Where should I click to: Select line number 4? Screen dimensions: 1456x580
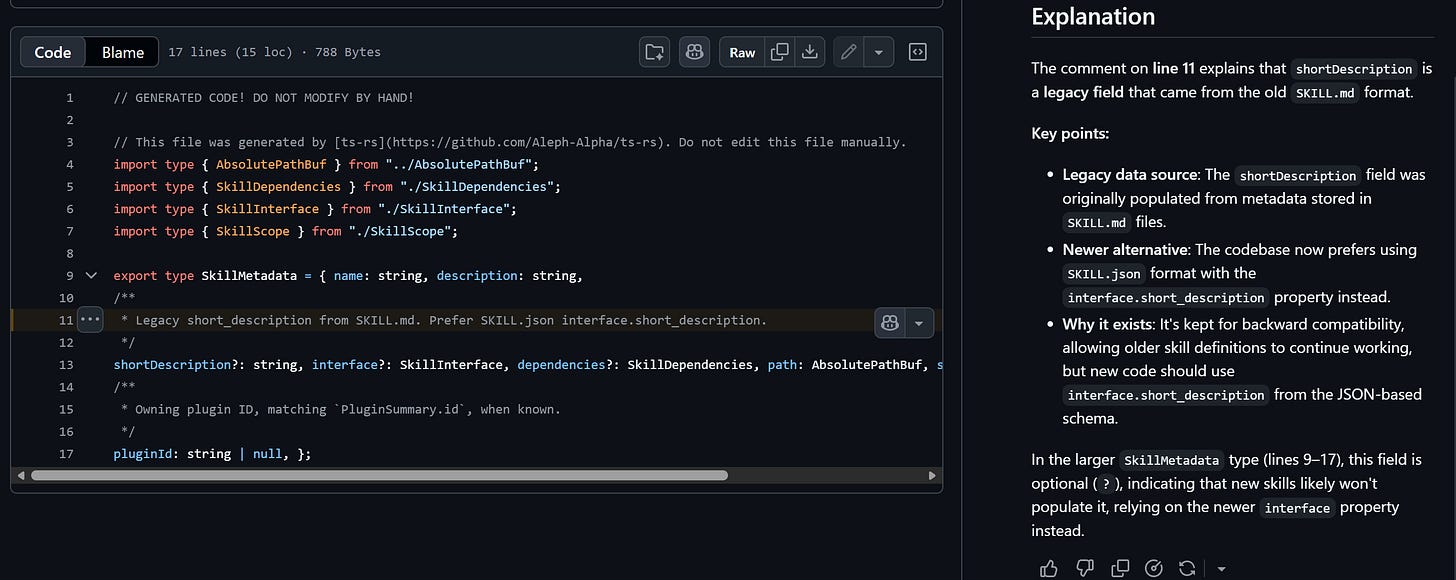click(x=70, y=164)
